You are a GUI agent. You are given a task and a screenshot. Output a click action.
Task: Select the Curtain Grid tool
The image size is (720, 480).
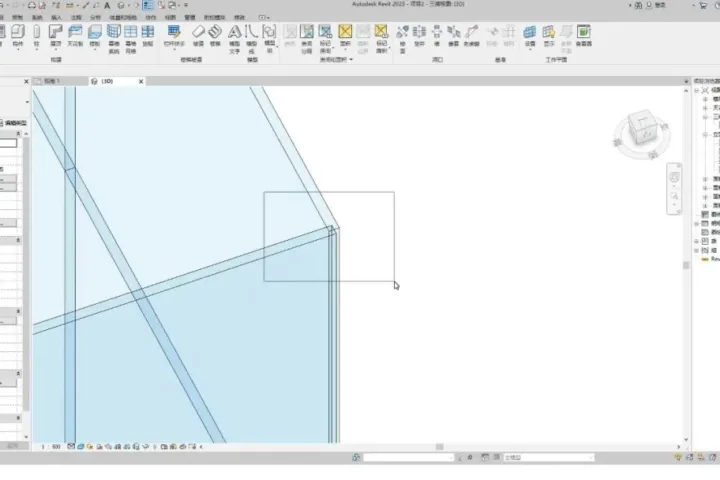pyautogui.click(x=131, y=39)
